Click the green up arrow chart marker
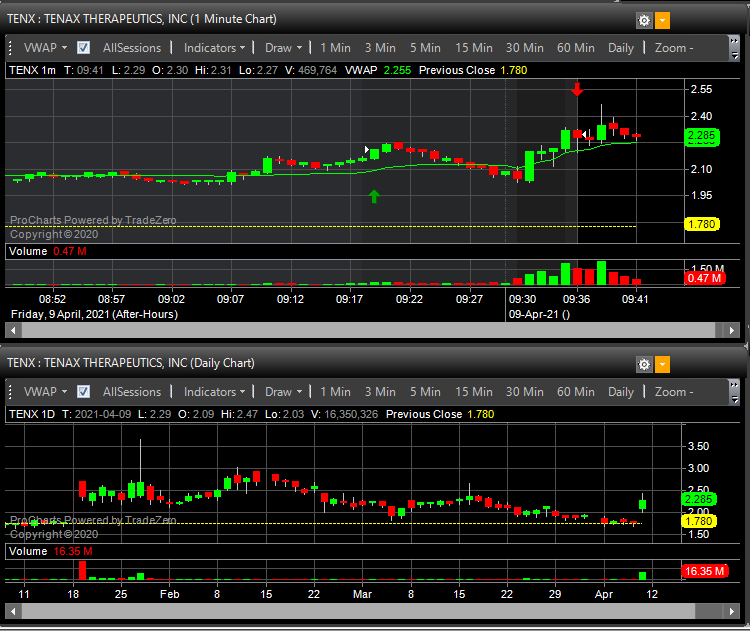 374,196
